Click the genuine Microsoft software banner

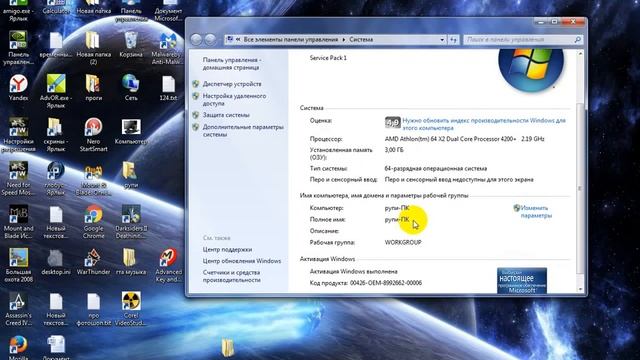click(x=522, y=280)
